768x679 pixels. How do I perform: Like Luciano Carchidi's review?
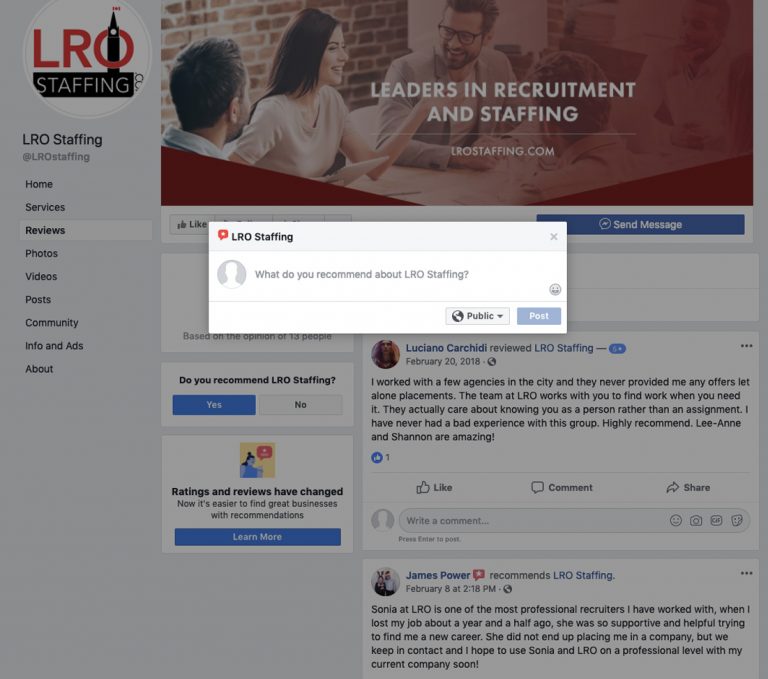[434, 487]
